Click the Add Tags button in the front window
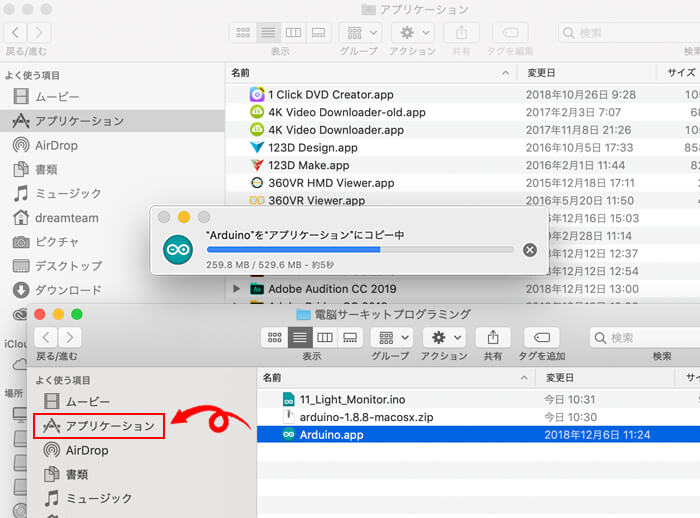The height and width of the screenshot is (518, 700). coord(542,337)
